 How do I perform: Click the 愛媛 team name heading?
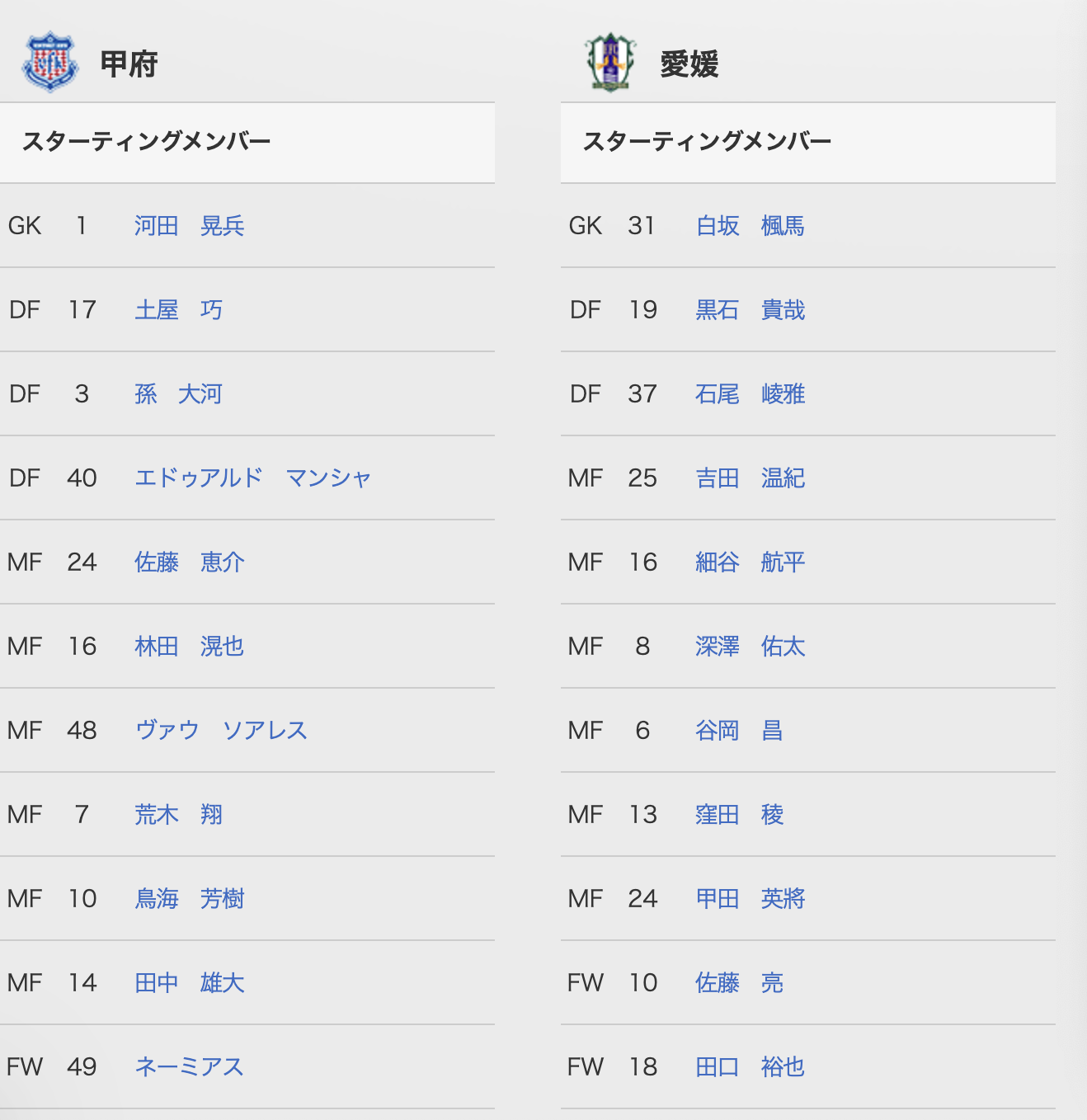point(689,64)
